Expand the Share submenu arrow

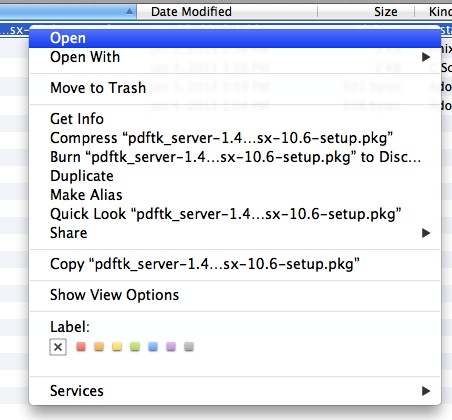pyautogui.click(x=426, y=233)
